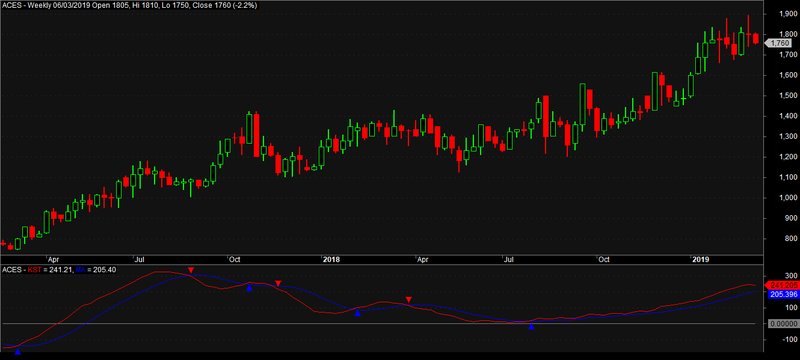800x360 pixels.
Task: Click the blue up arrow at KST pane's far-left start
Action: [x=18, y=352]
